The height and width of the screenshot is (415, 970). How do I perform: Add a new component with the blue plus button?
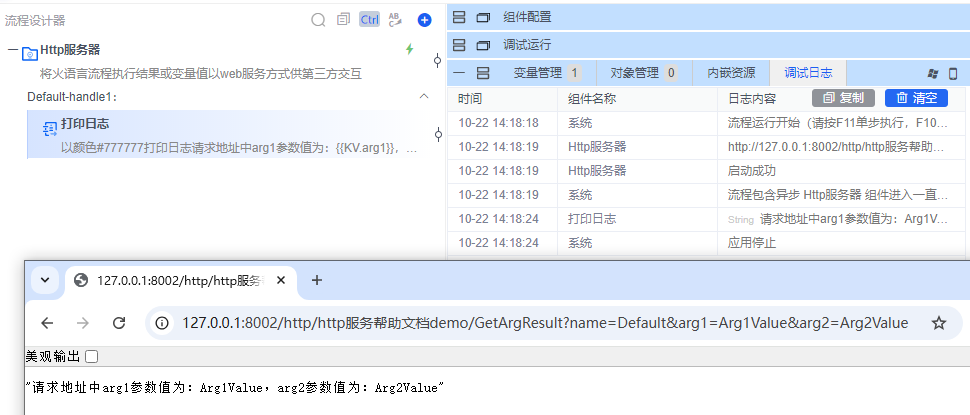coord(424,20)
